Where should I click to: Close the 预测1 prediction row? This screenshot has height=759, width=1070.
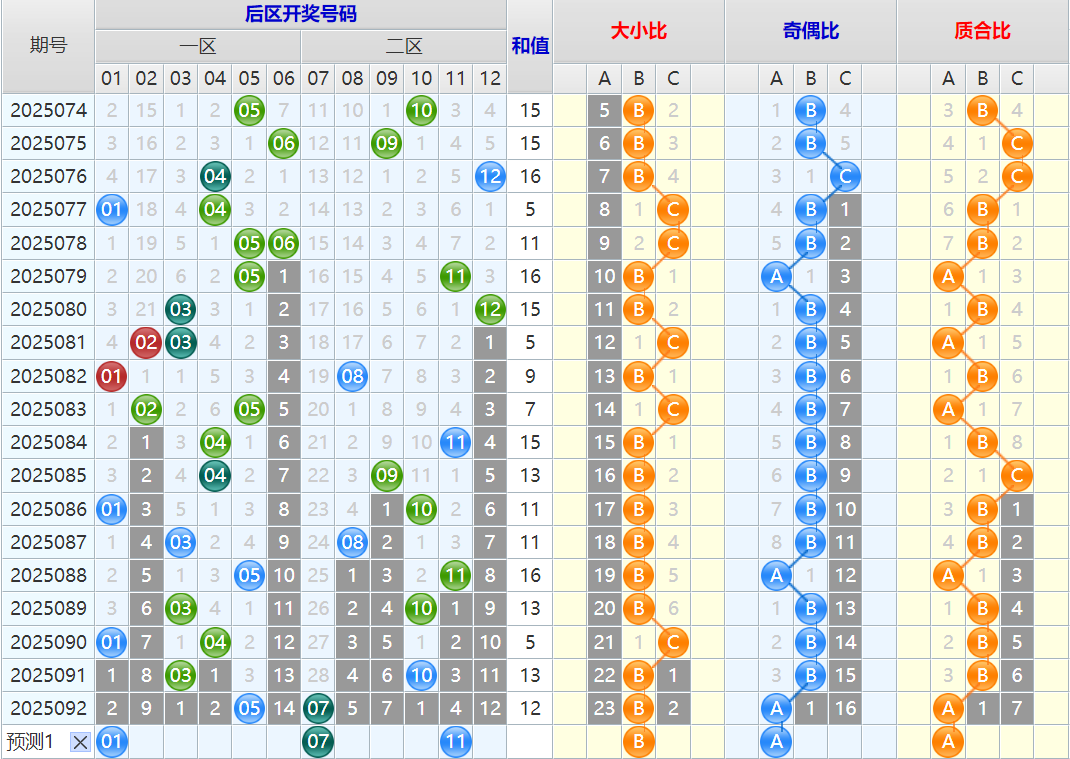pos(81,742)
